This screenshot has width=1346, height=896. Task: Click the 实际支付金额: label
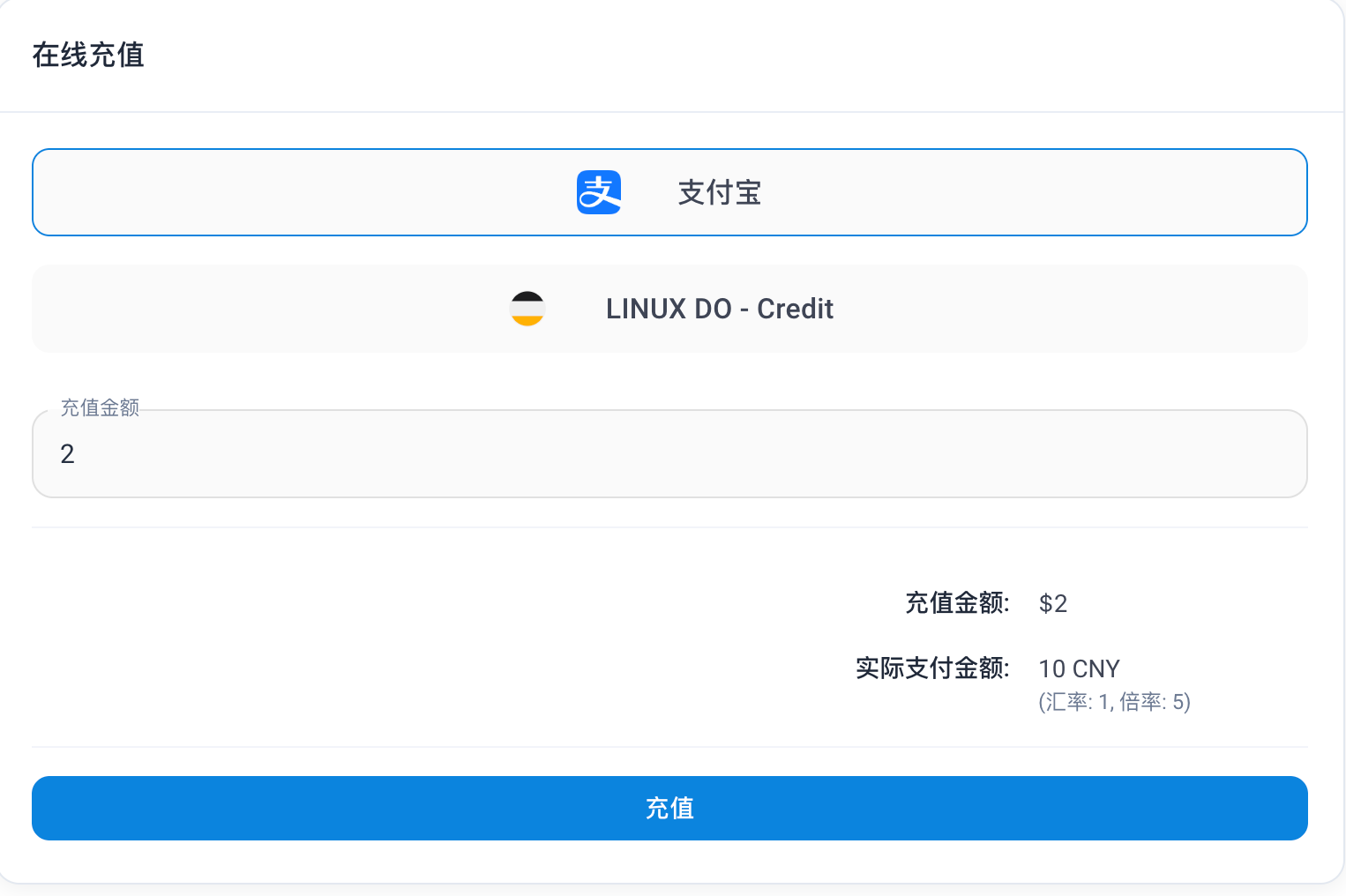932,668
